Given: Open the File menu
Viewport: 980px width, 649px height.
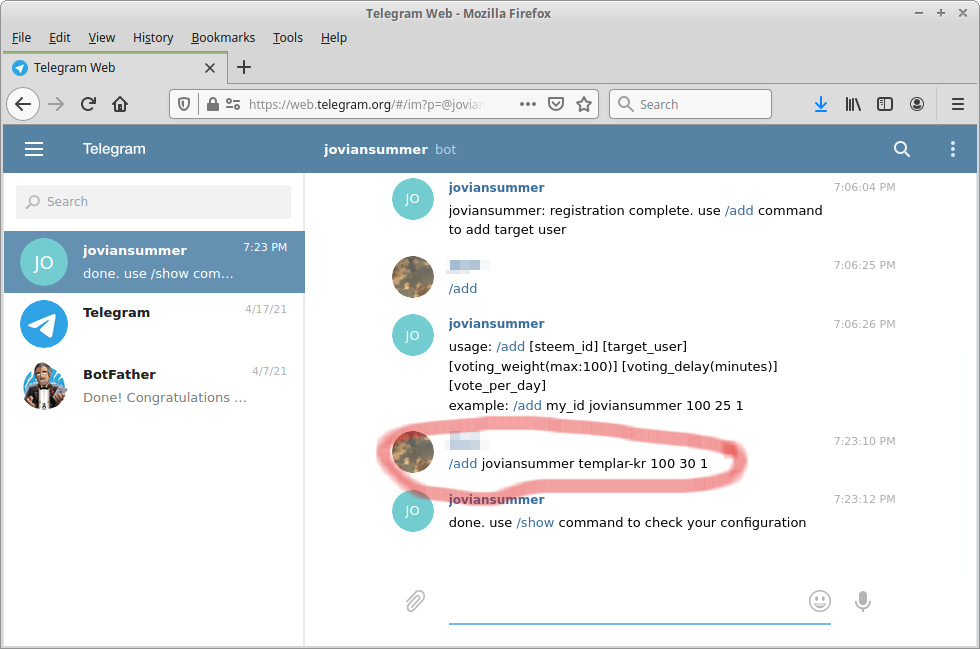Looking at the screenshot, I should point(21,38).
